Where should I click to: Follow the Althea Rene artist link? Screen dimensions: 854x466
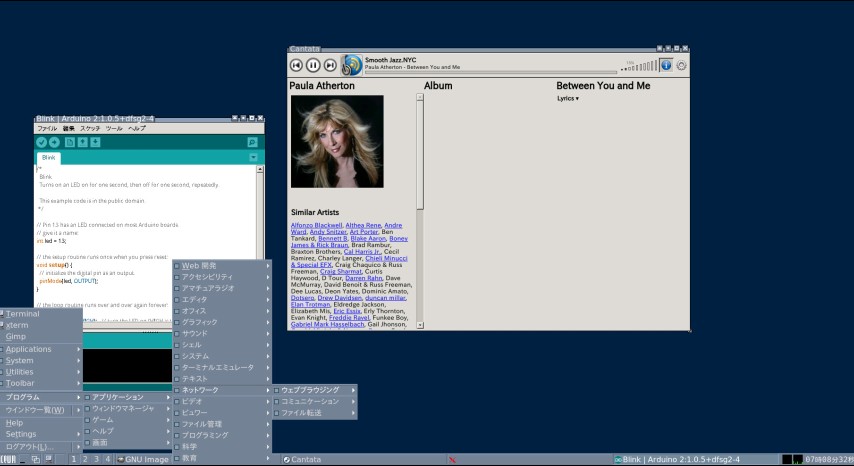point(363,225)
